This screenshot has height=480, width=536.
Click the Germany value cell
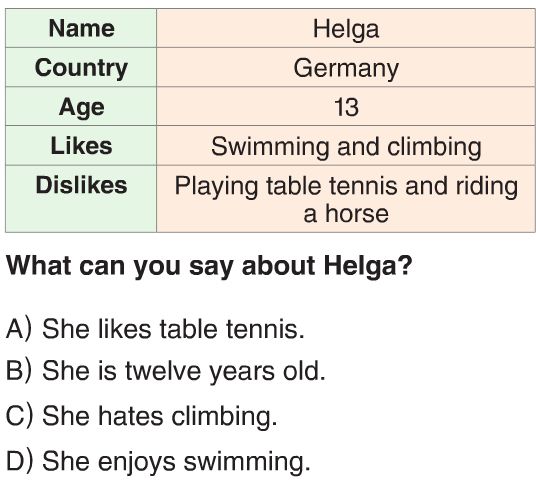click(x=346, y=67)
